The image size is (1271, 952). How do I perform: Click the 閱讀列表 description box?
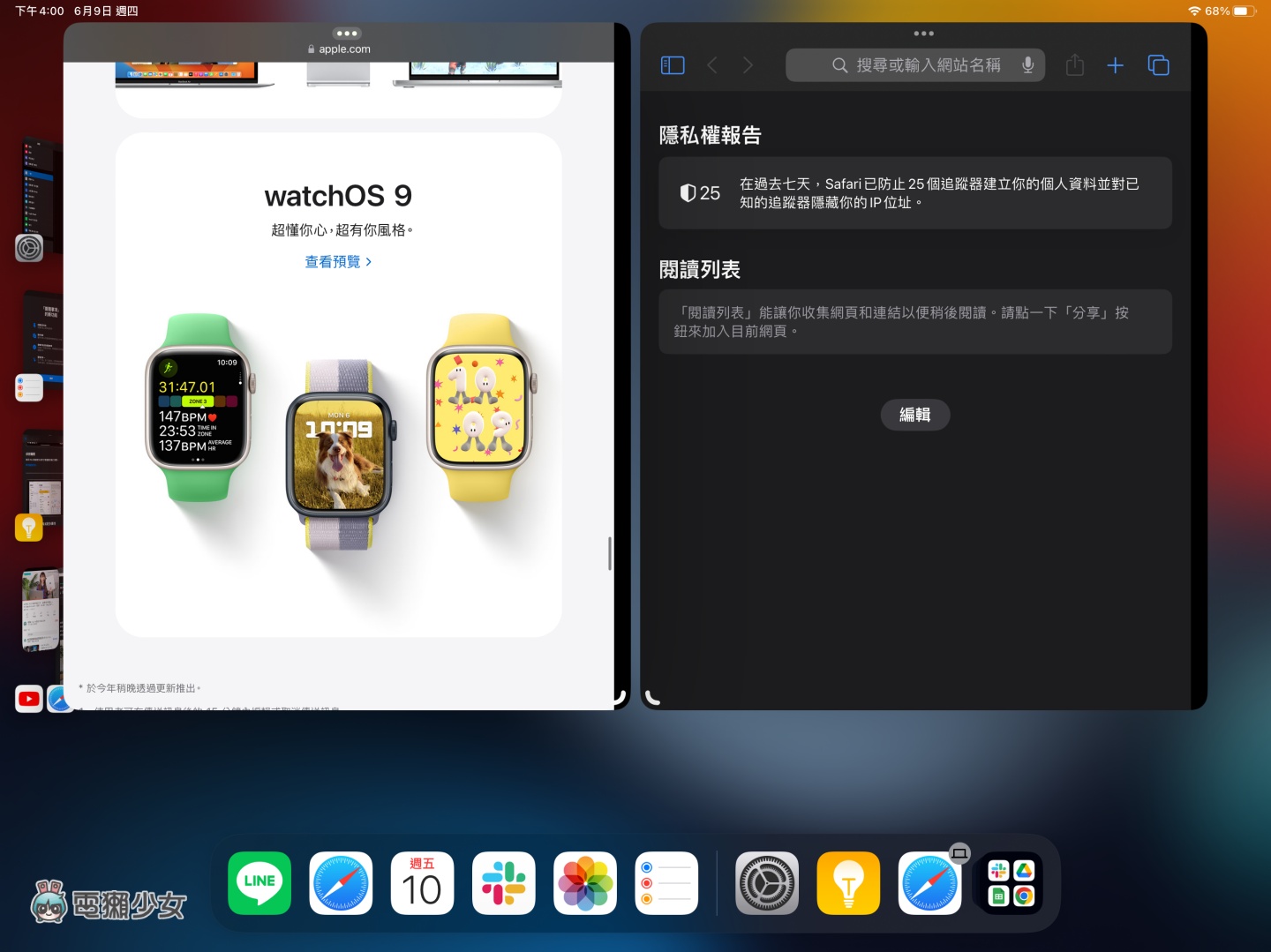pyautogui.click(x=915, y=322)
